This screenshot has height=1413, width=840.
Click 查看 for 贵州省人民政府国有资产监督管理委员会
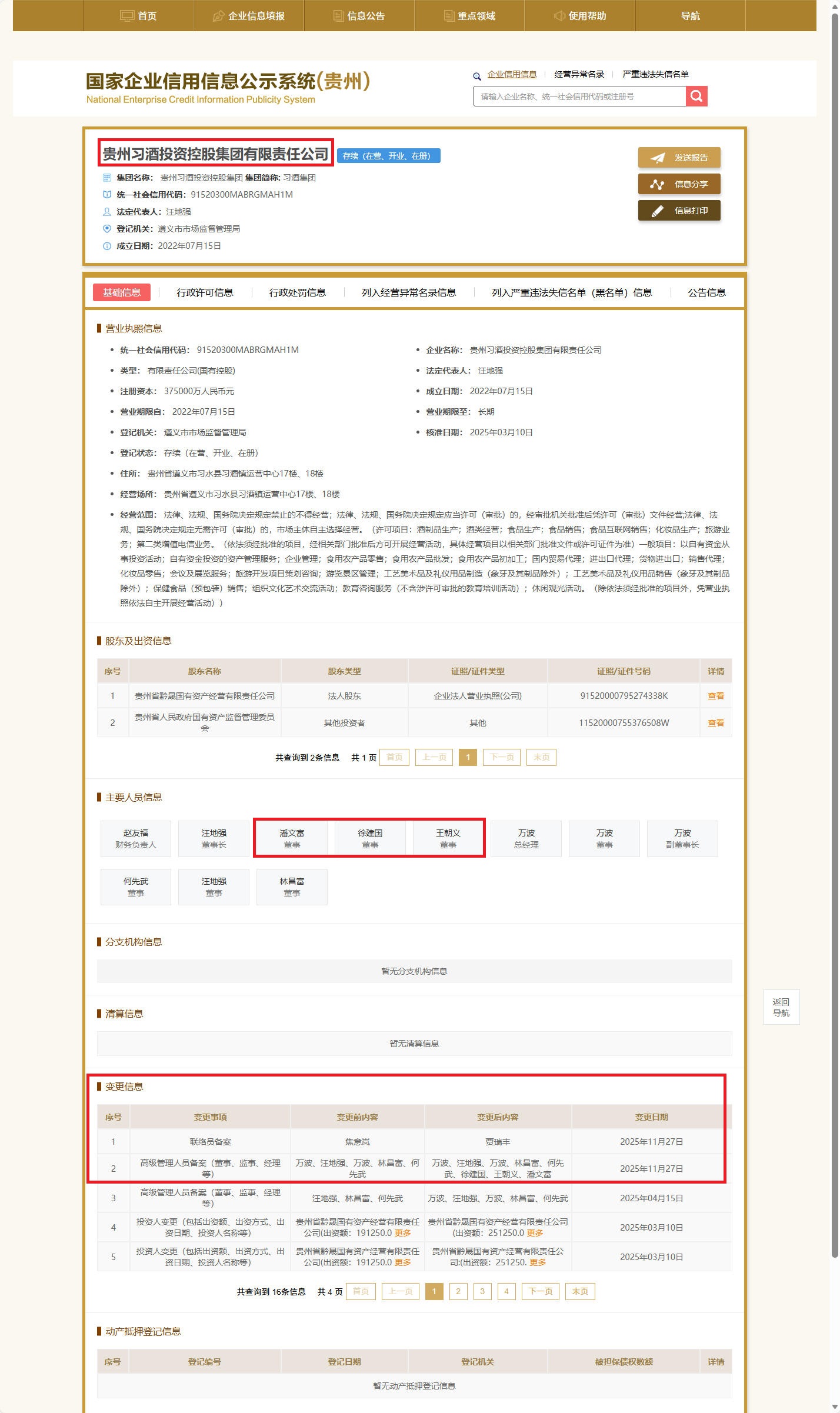716,723
